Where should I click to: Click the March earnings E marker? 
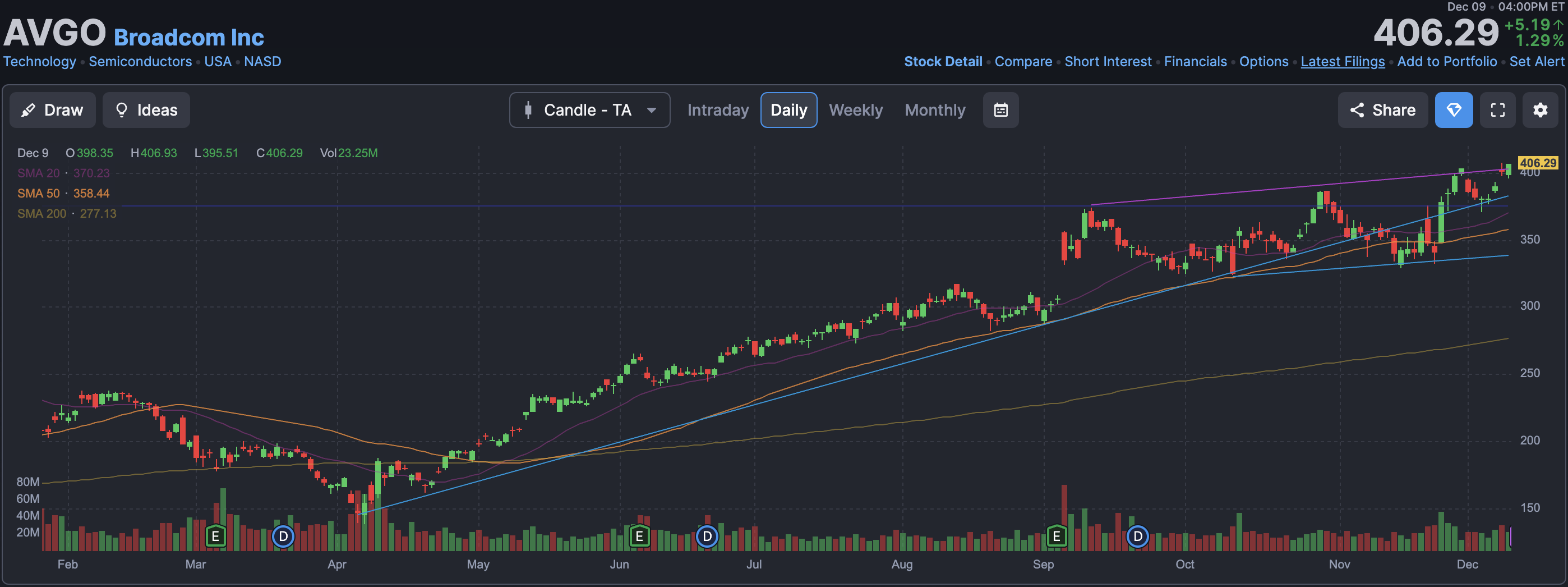pos(215,536)
